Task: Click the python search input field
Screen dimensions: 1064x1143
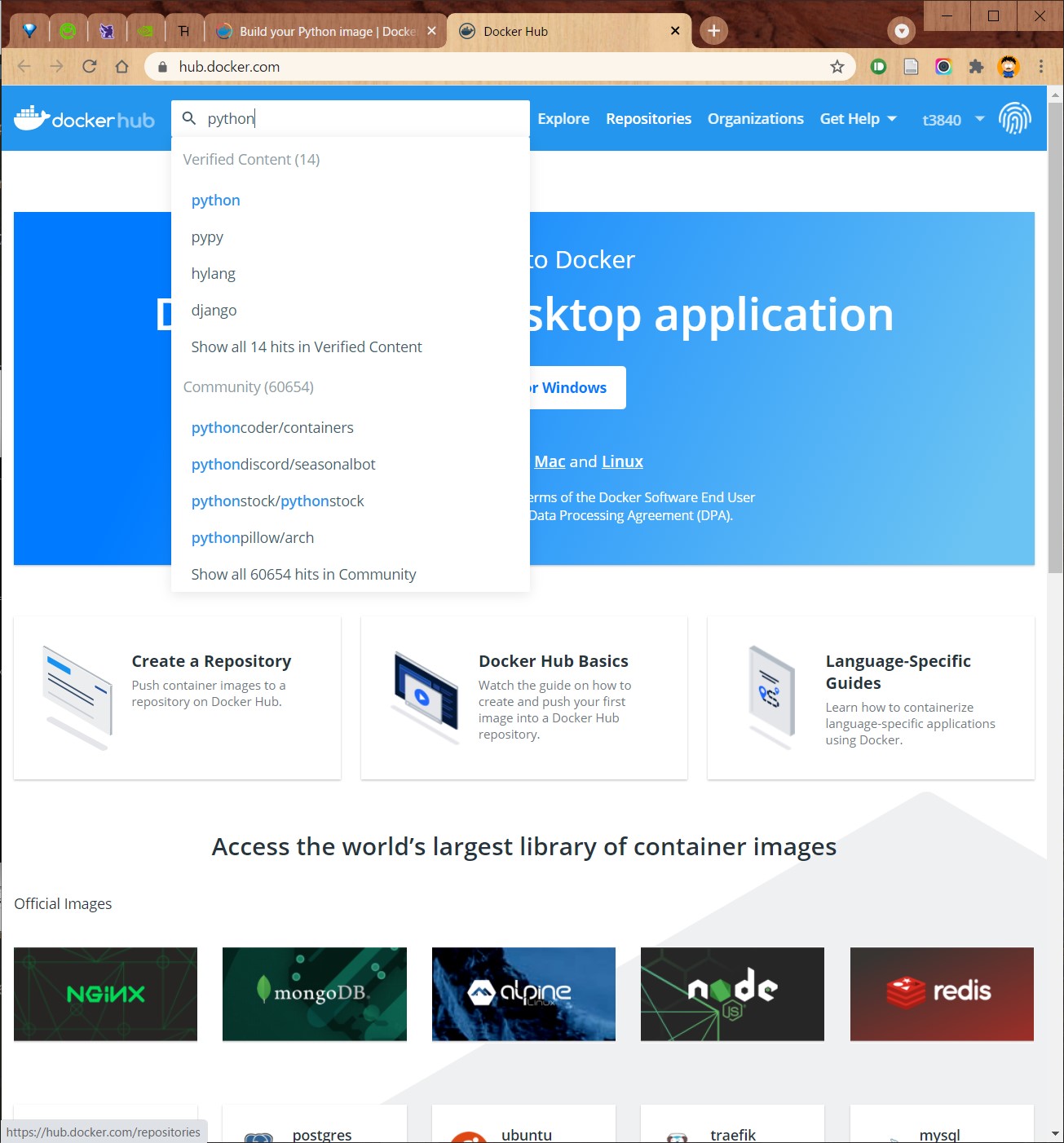Action: click(351, 118)
